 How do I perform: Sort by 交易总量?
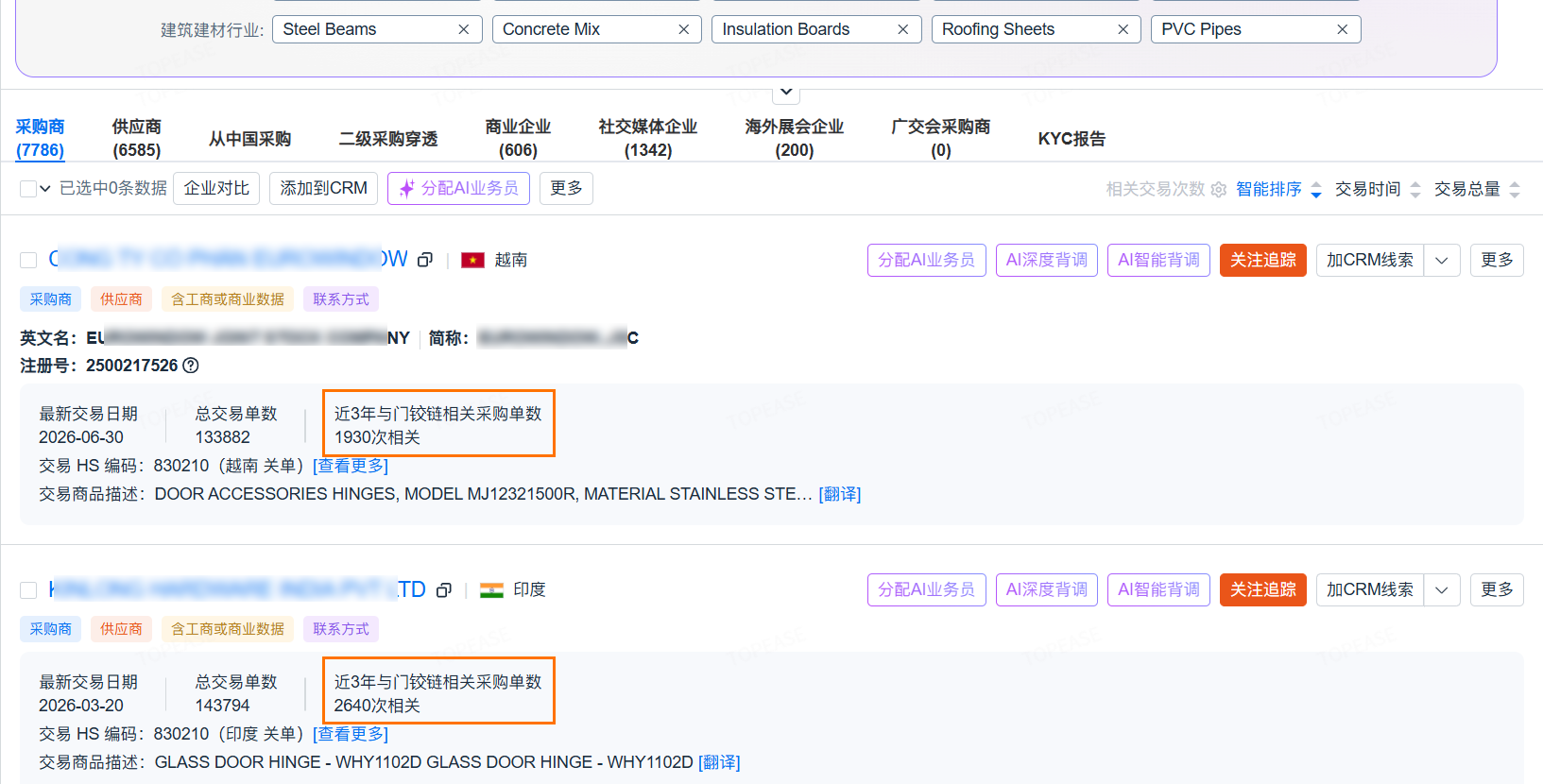1477,189
